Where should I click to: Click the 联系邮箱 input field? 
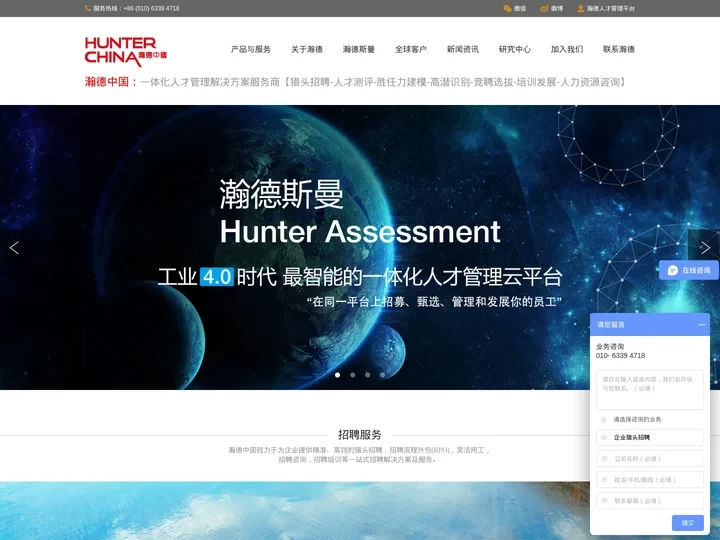(x=650, y=501)
